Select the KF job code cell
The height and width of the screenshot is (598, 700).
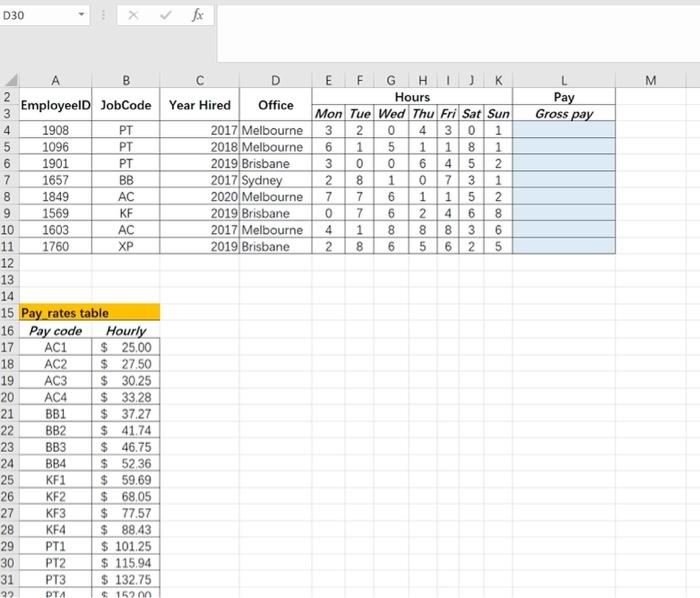(x=126, y=213)
